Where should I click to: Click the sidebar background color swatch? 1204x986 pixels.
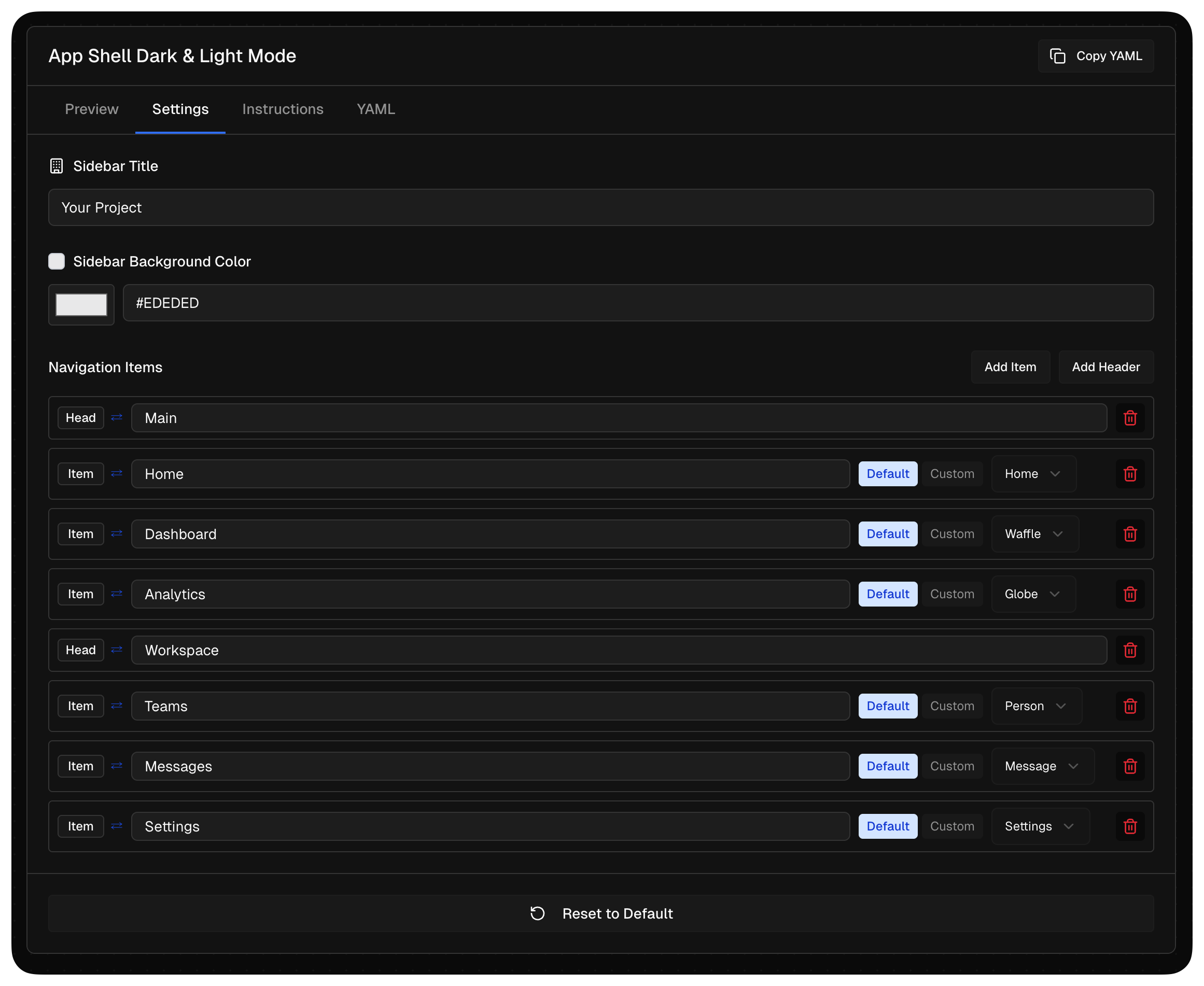point(81,304)
